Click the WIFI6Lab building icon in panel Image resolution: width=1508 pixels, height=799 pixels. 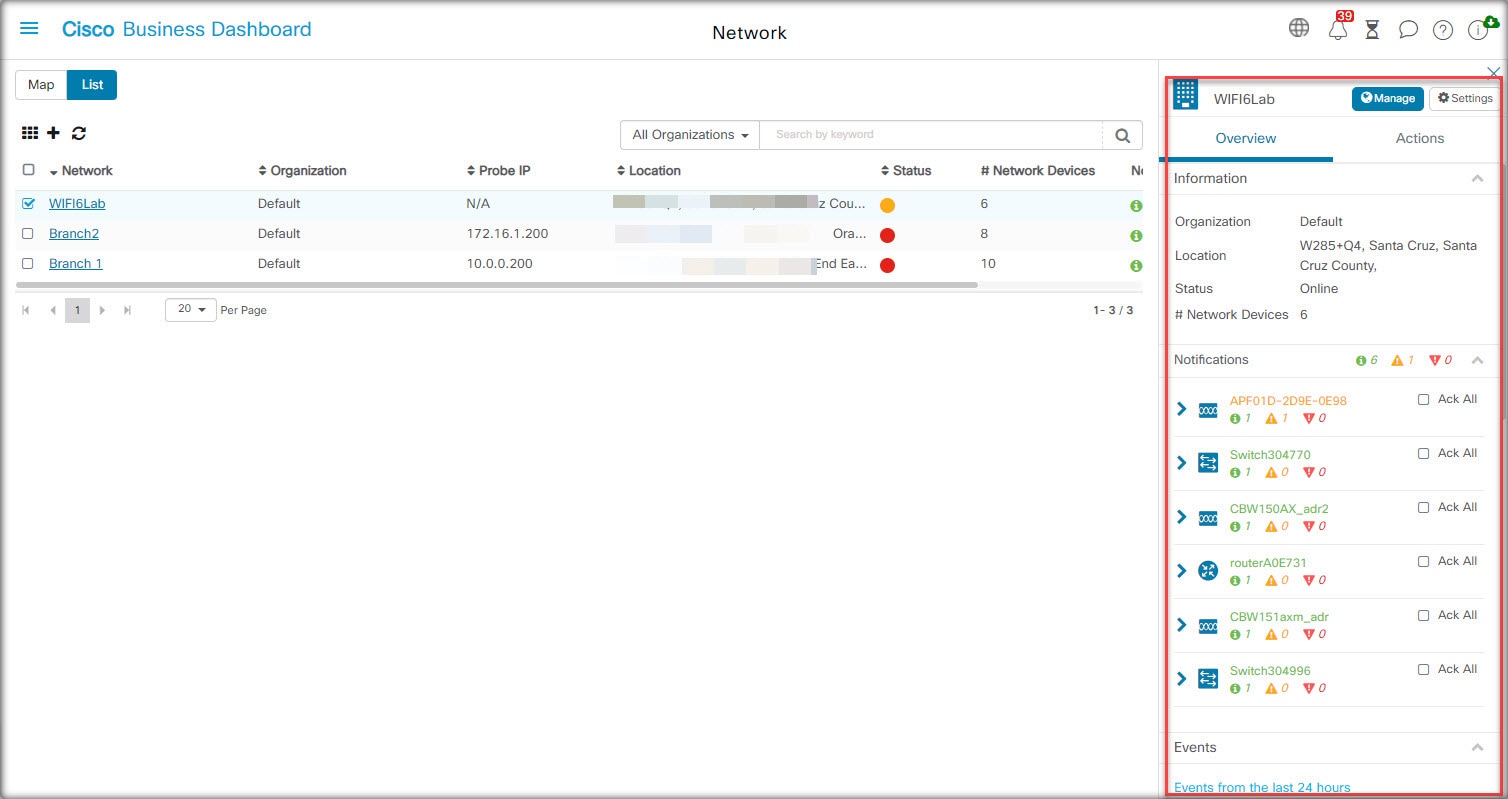click(x=1185, y=94)
